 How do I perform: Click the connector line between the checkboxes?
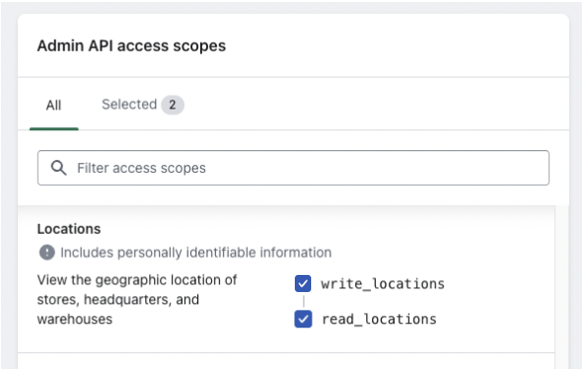[304, 301]
